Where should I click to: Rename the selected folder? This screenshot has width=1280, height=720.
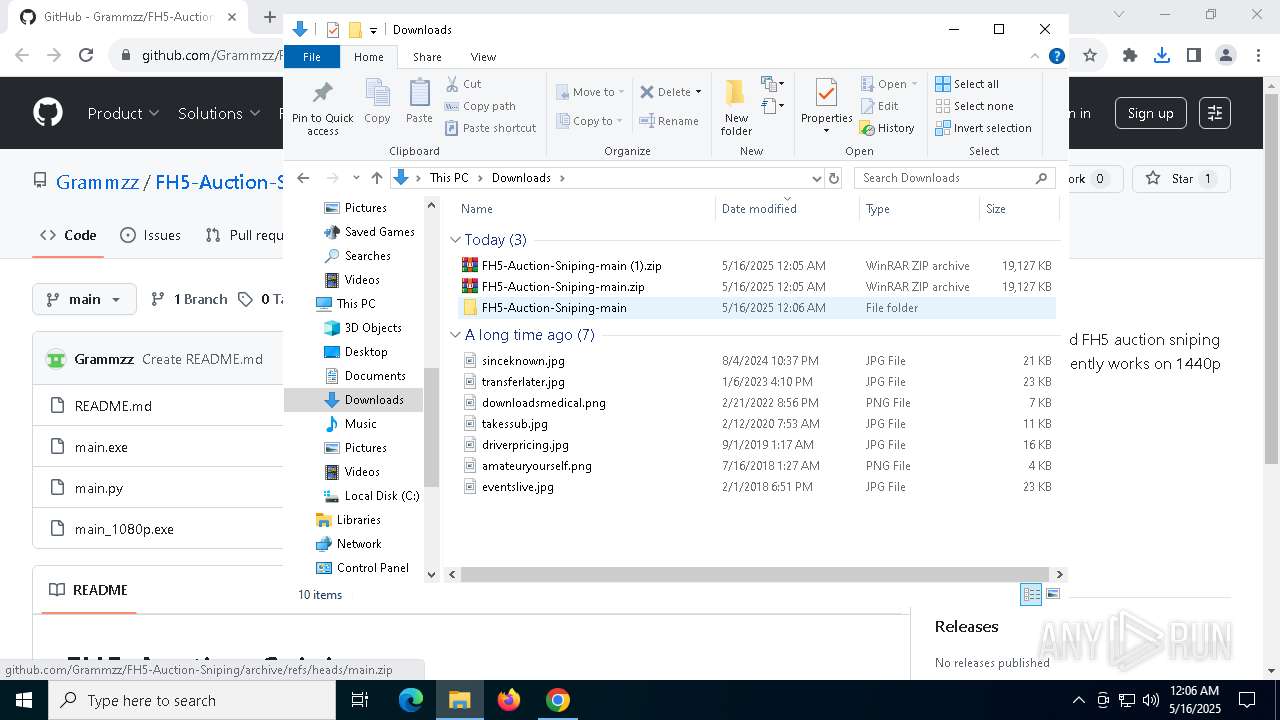[669, 121]
